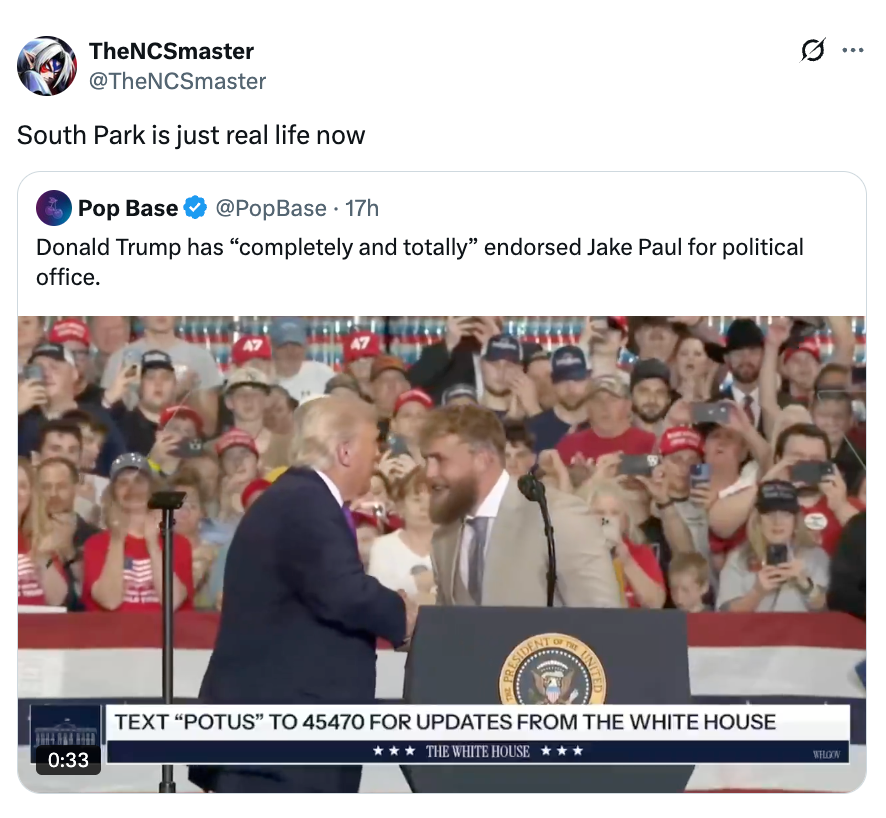Image resolution: width=886 pixels, height=818 pixels.
Task: Click Pop Base's blue verified badge
Action: click(196, 208)
